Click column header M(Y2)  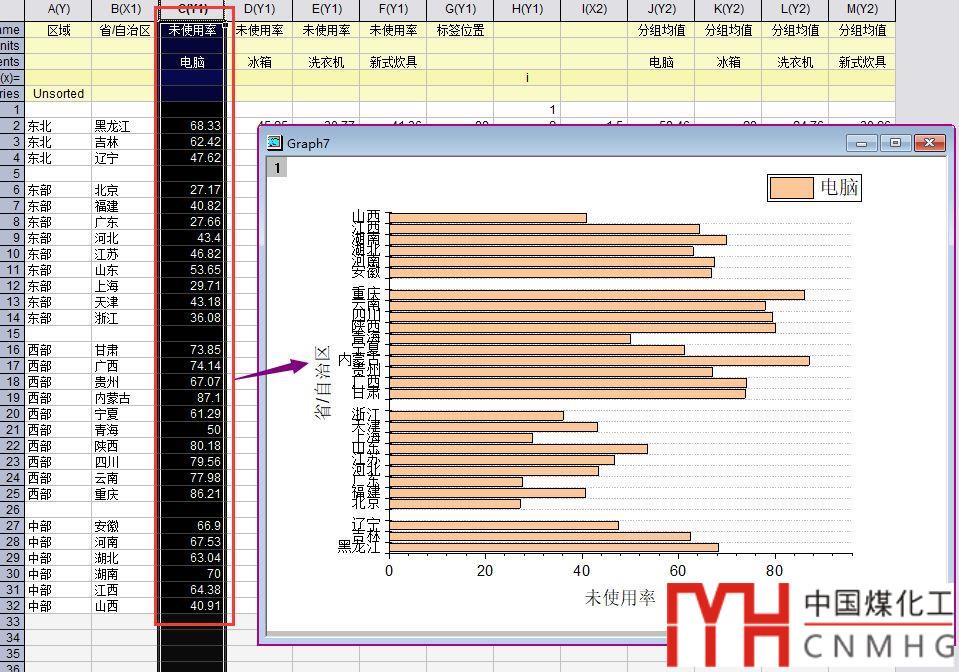862,10
